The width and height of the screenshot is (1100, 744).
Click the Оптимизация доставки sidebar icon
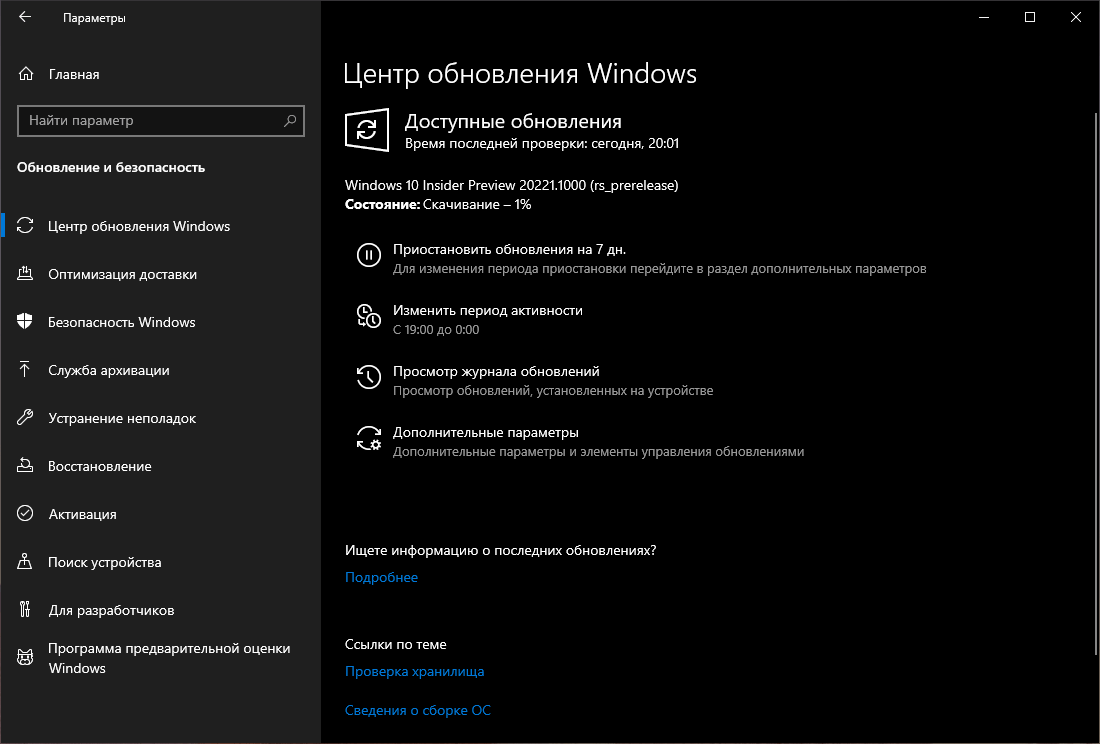tap(24, 274)
